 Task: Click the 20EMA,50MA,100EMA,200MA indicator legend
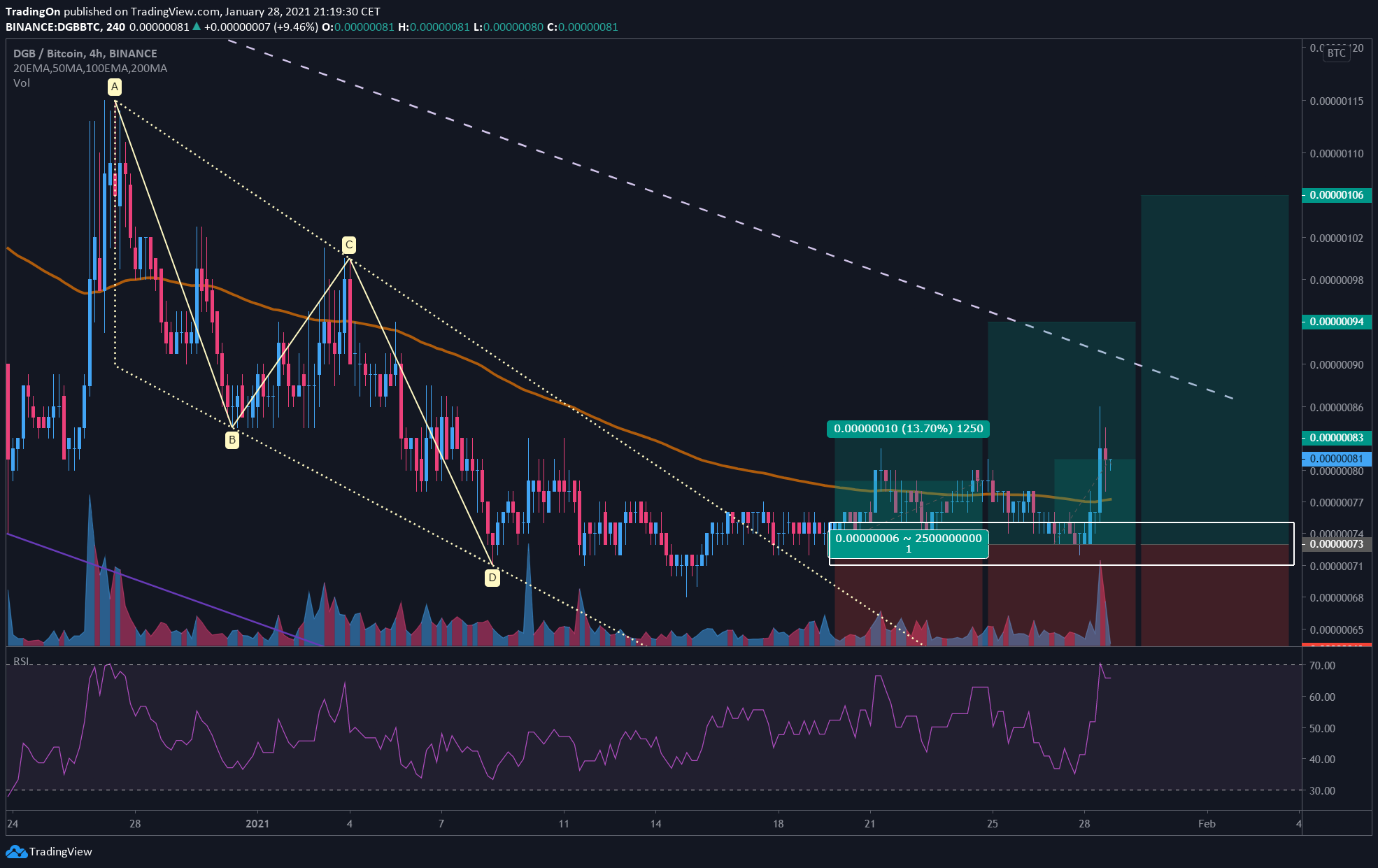(x=90, y=68)
